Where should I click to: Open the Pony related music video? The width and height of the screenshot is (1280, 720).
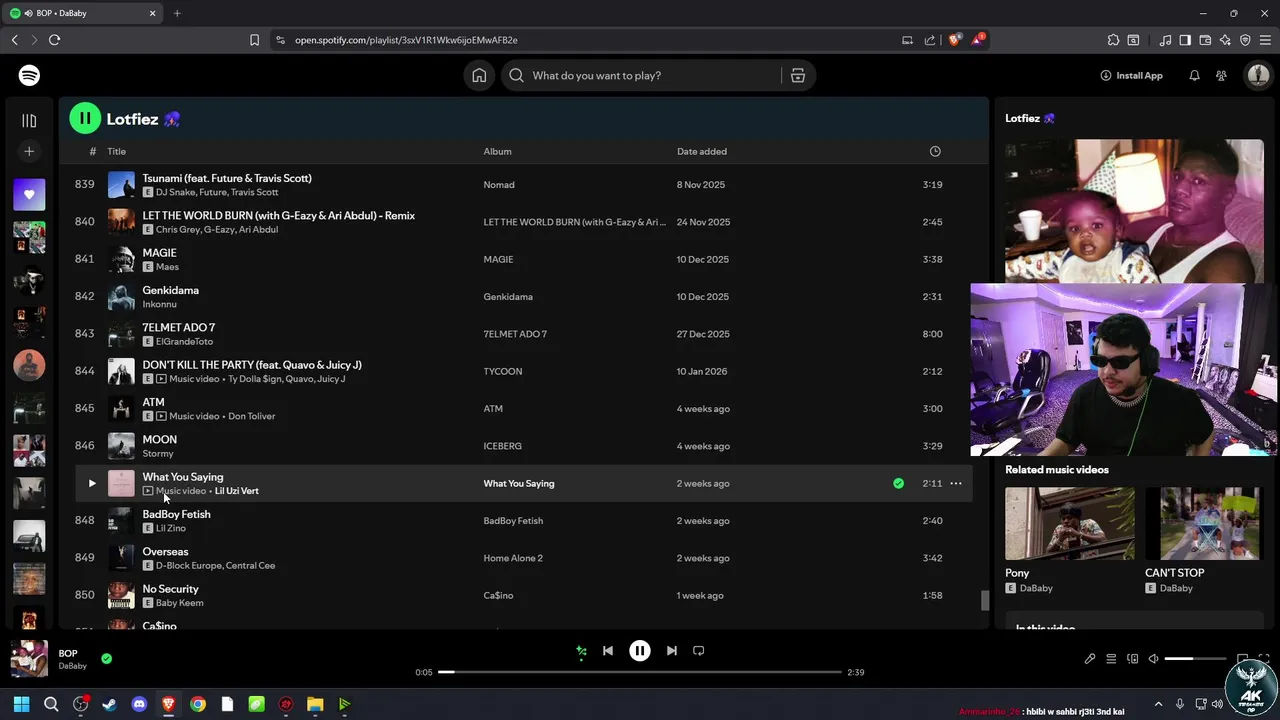pyautogui.click(x=1070, y=524)
